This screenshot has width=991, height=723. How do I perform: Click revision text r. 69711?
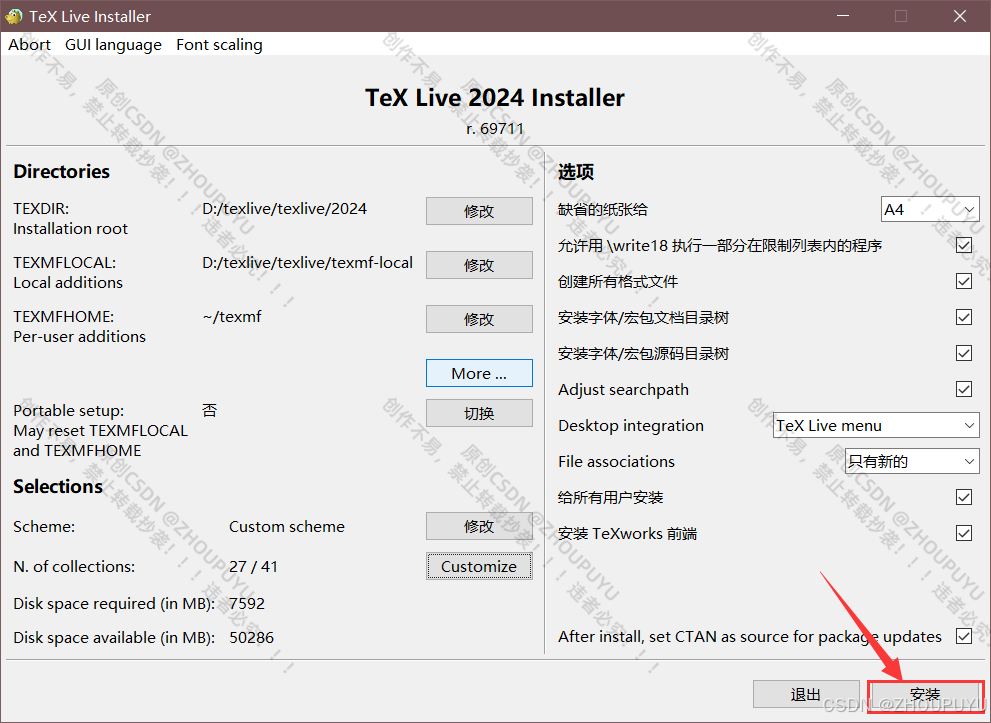point(495,128)
